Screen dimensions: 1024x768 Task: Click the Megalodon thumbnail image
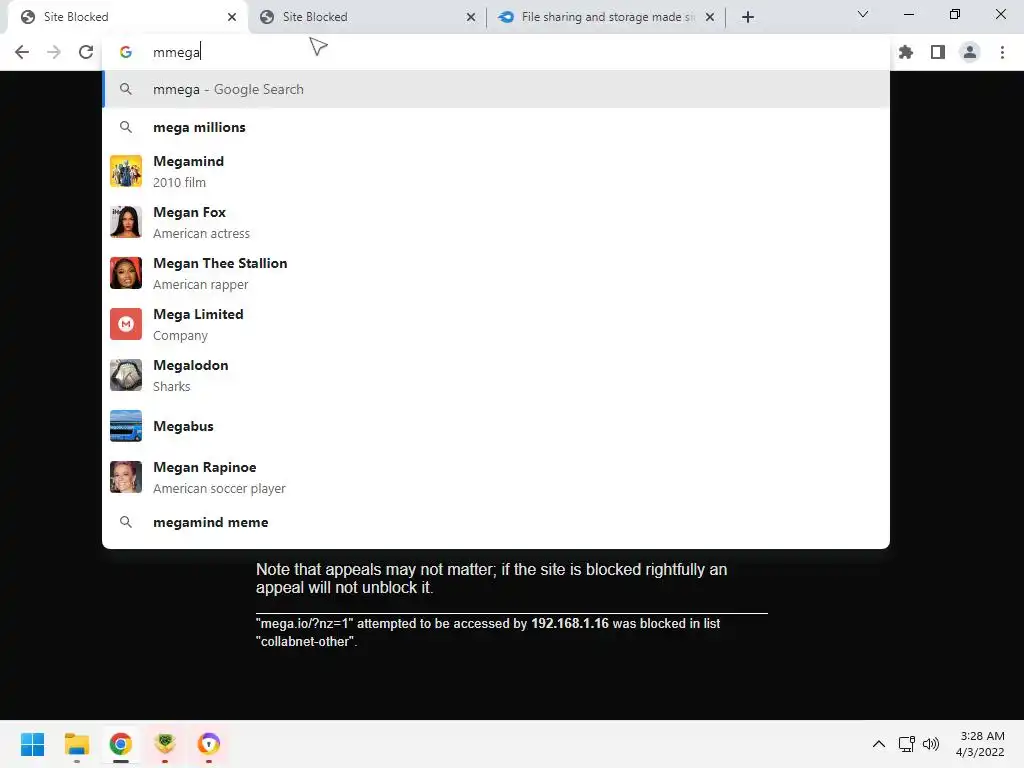126,375
